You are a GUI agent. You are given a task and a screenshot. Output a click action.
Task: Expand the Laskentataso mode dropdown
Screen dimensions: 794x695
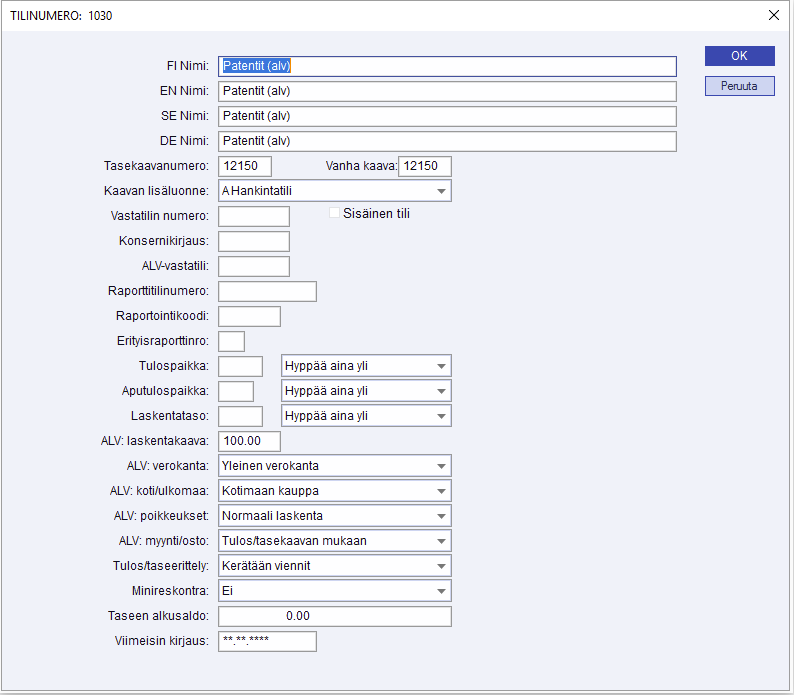(366, 416)
